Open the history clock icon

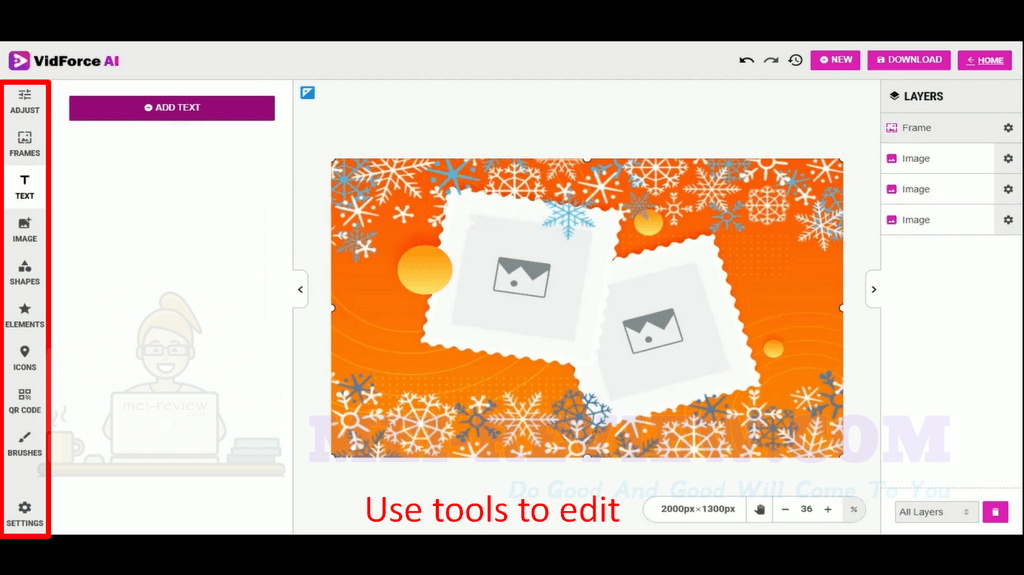795,60
